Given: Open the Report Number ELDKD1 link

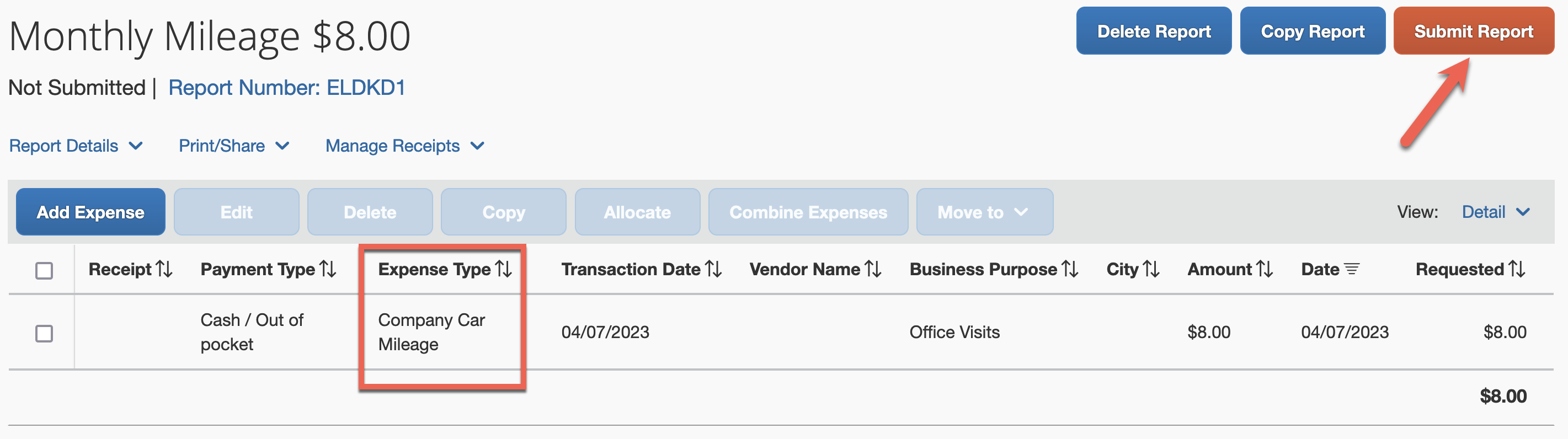Looking at the screenshot, I should [x=287, y=88].
